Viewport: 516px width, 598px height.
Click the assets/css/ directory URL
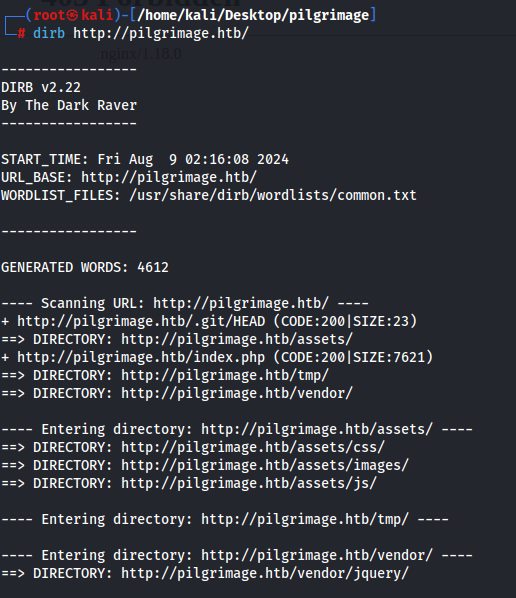click(x=253, y=447)
